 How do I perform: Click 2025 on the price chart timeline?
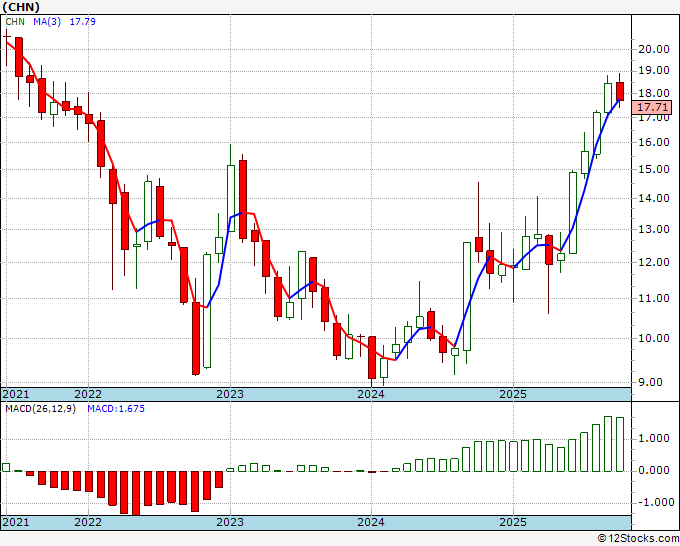click(x=513, y=394)
